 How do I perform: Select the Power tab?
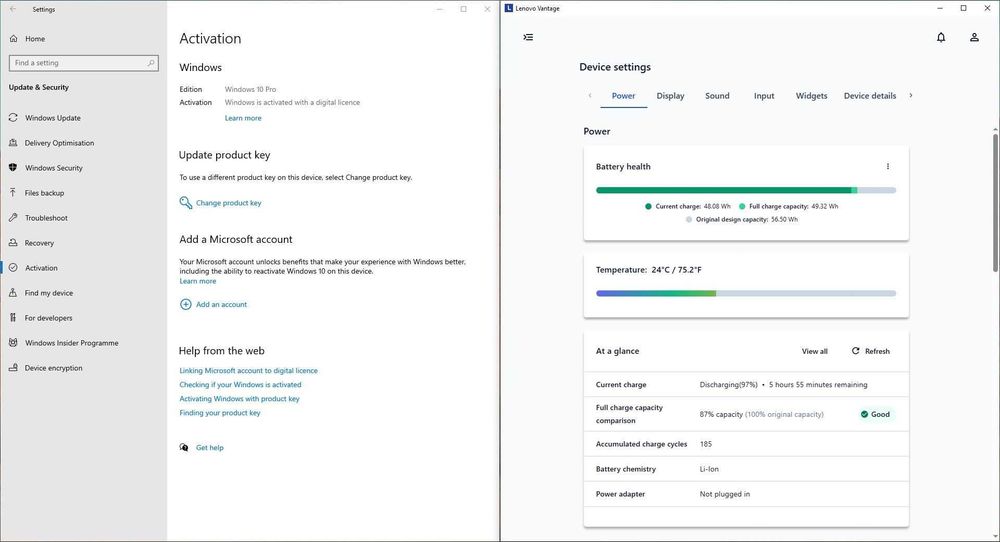coord(623,96)
